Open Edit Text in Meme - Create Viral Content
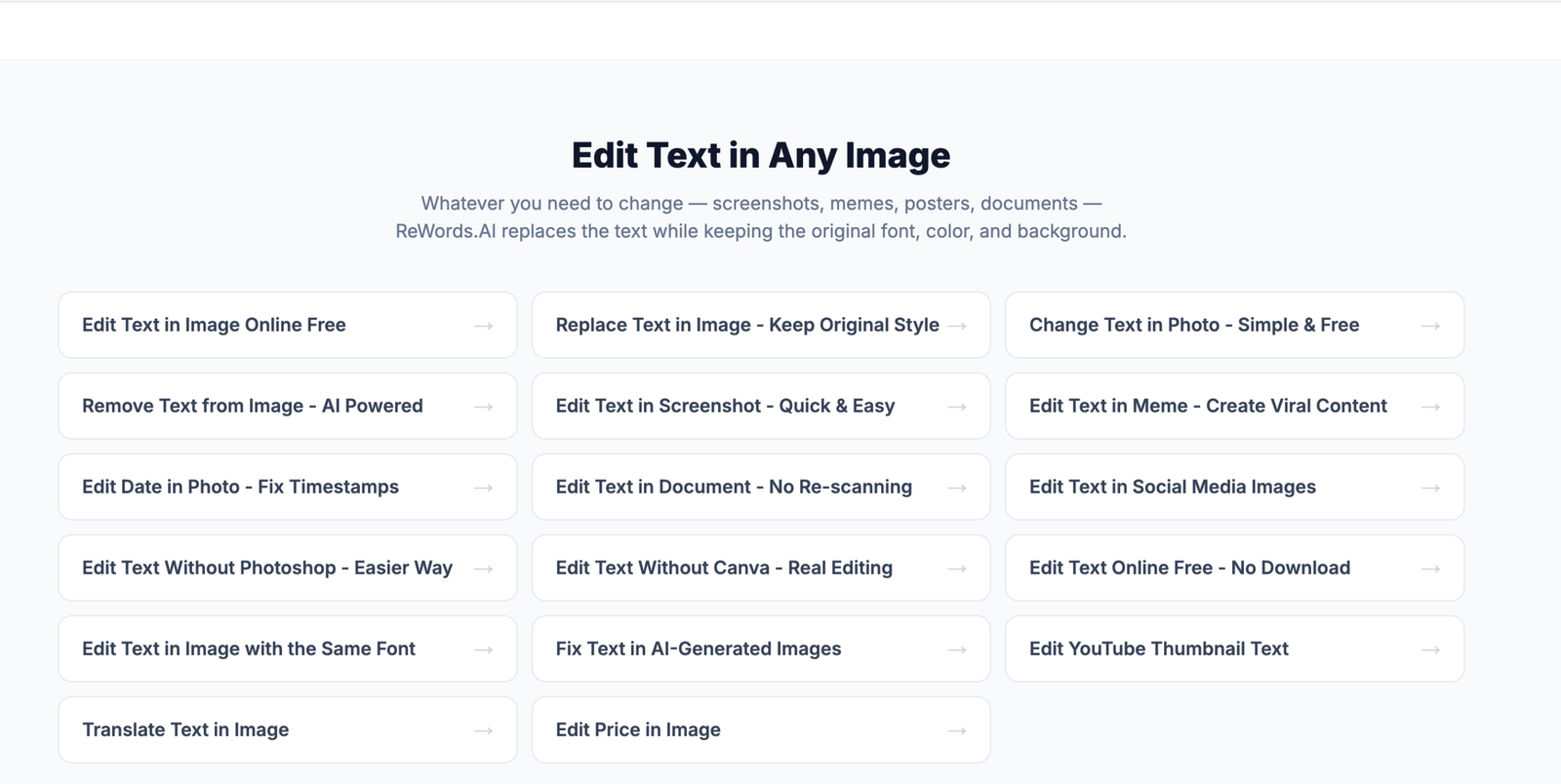This screenshot has height=784, width=1561. click(x=1234, y=406)
